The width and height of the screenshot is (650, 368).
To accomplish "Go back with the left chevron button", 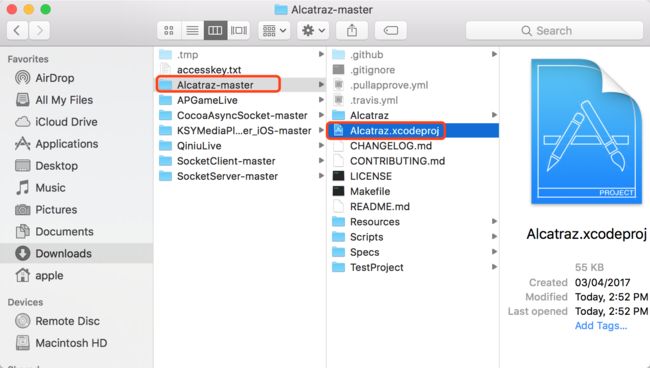I will pyautogui.click(x=17, y=30).
